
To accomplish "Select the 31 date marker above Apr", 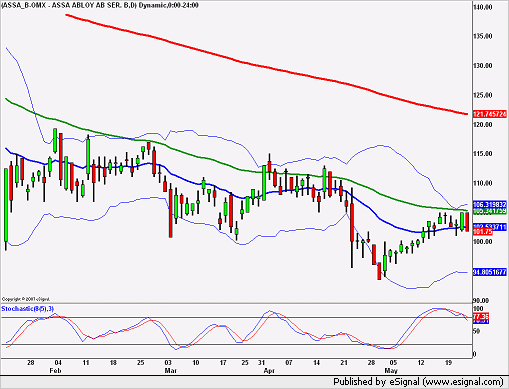I will (261, 363).
